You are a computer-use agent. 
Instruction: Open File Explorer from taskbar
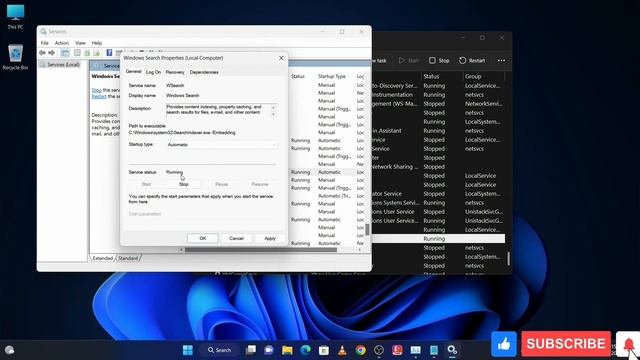coord(287,350)
